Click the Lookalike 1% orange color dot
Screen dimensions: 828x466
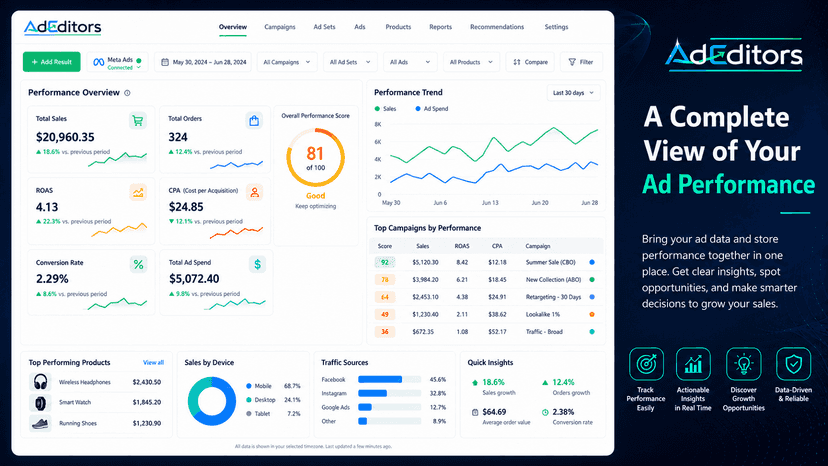[x=592, y=314]
